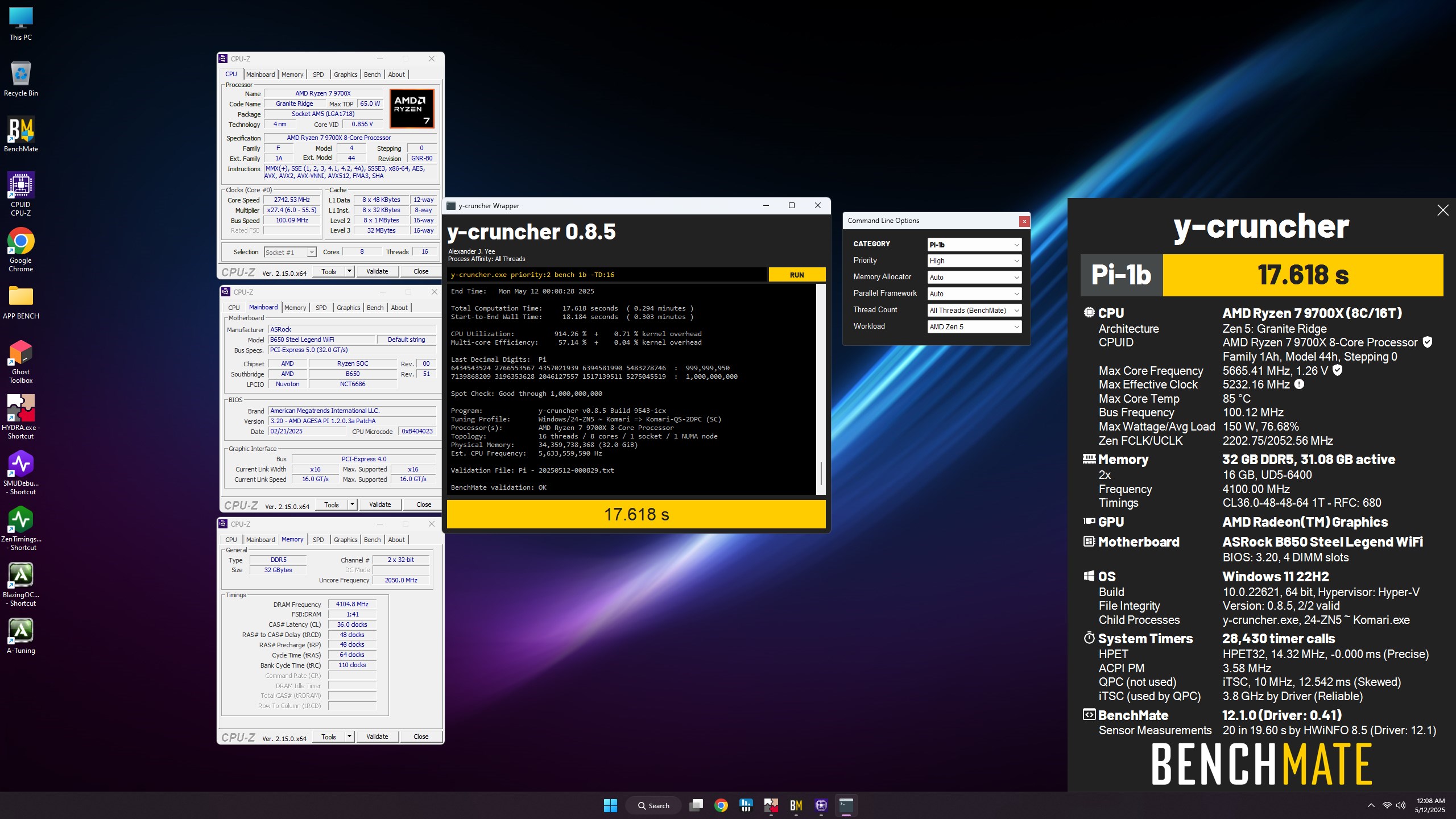This screenshot has width=1456, height=819.
Task: Click the HYDRA puzzle icon in the taskbar
Action: pos(771,805)
